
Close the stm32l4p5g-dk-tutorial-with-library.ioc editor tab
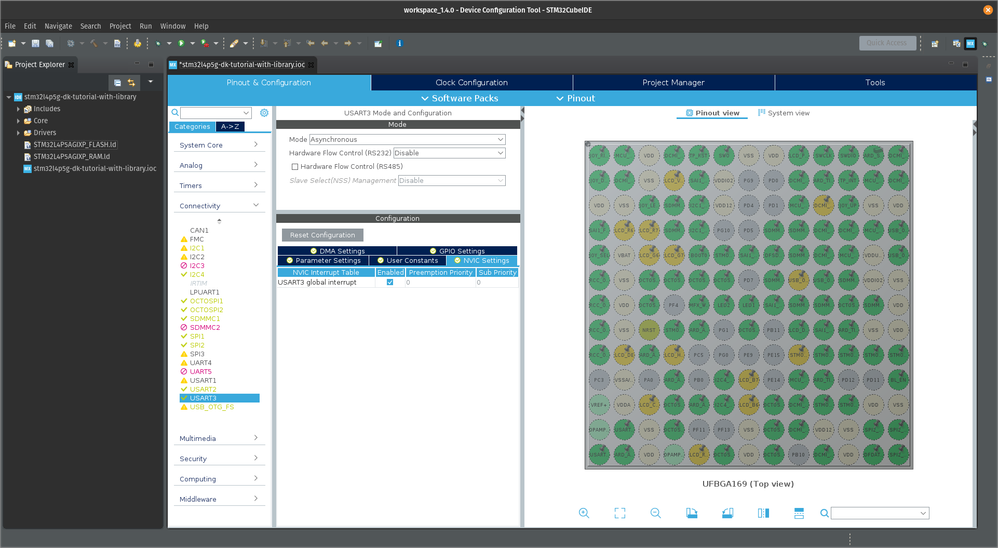click(x=312, y=64)
